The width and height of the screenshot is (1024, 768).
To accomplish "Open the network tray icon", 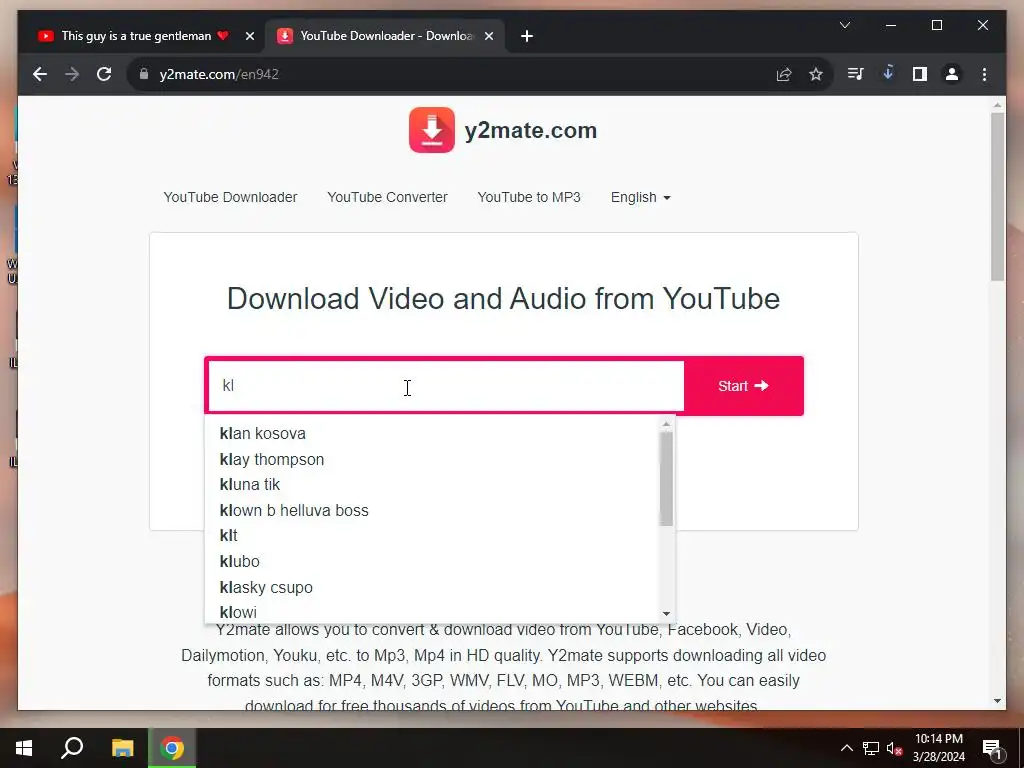I will click(x=871, y=748).
